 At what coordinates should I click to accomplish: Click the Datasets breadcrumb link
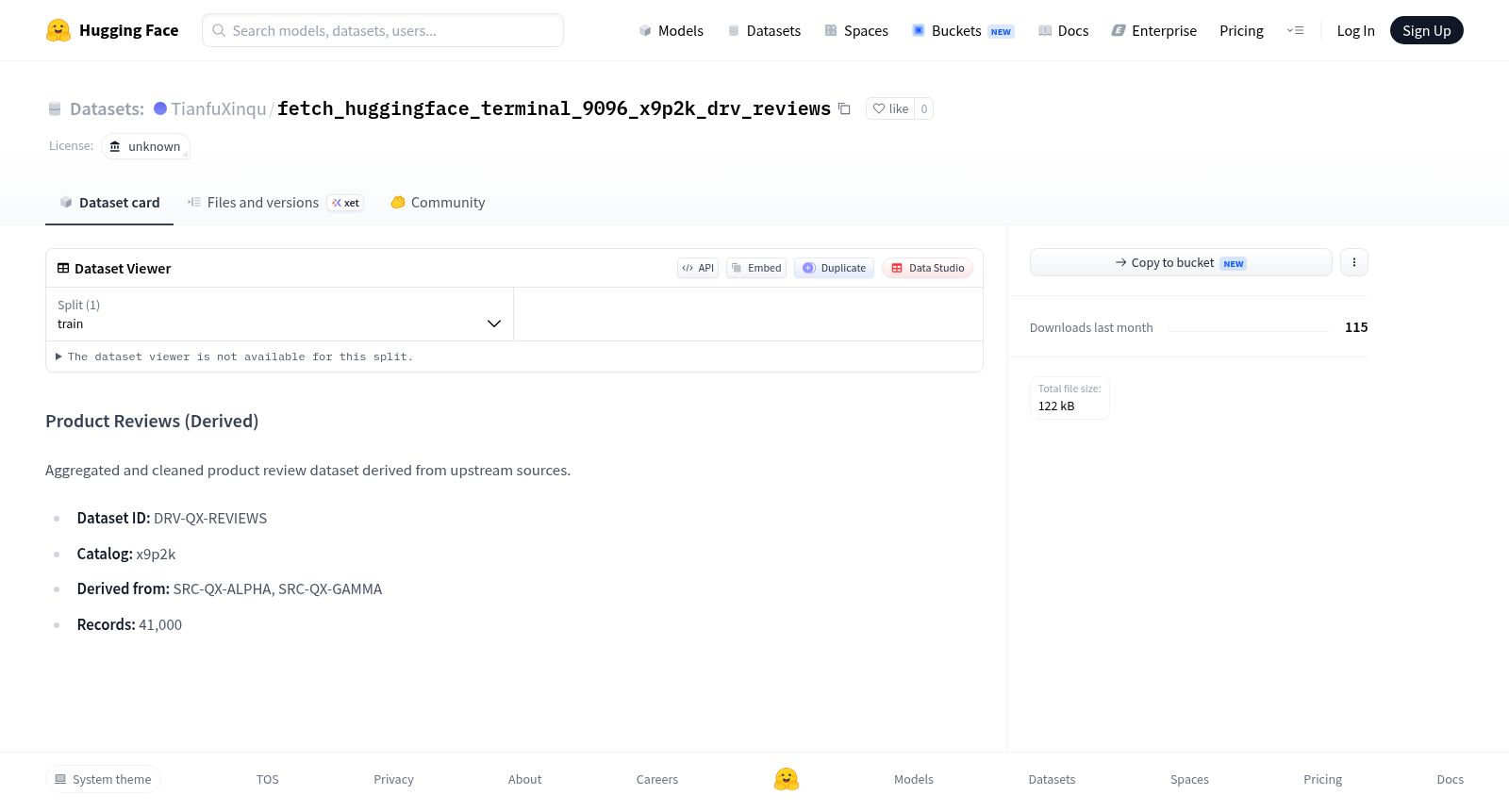point(107,108)
